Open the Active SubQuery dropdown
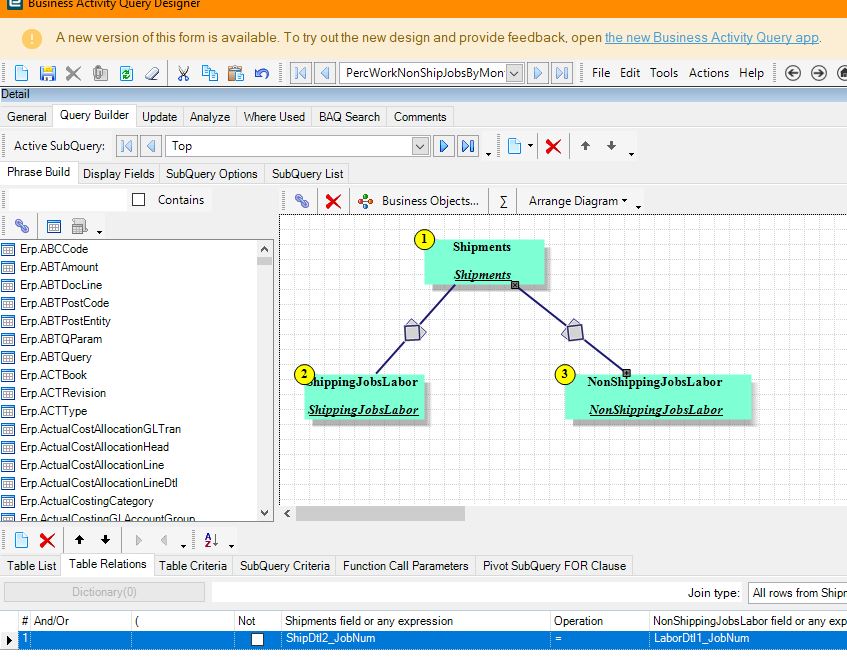 click(420, 146)
